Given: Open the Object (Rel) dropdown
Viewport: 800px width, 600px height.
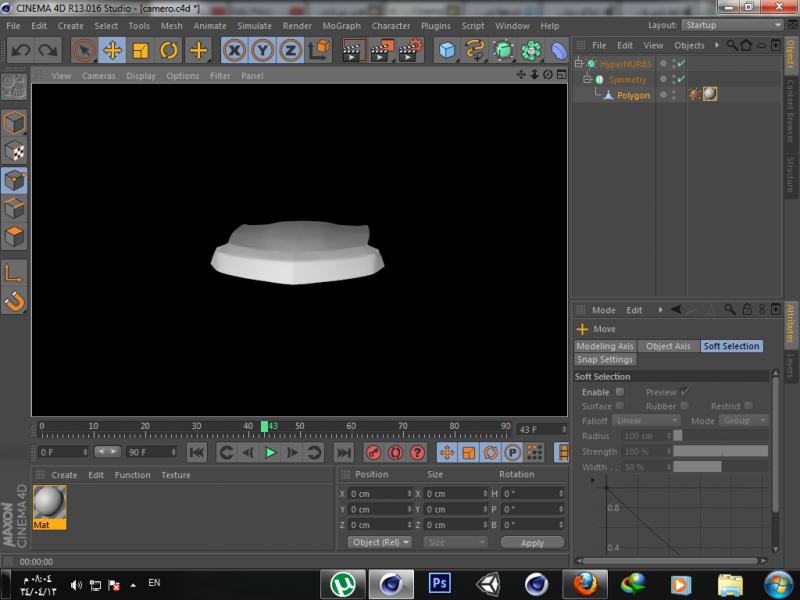Looking at the screenshot, I should click(x=380, y=542).
